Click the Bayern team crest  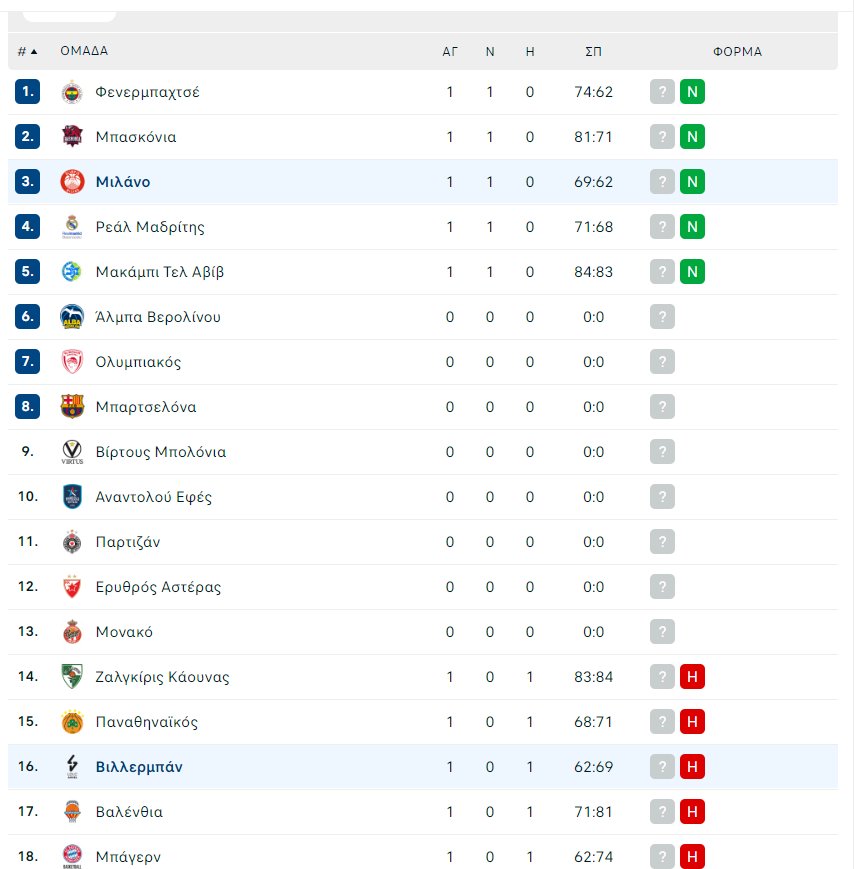[x=72, y=857]
